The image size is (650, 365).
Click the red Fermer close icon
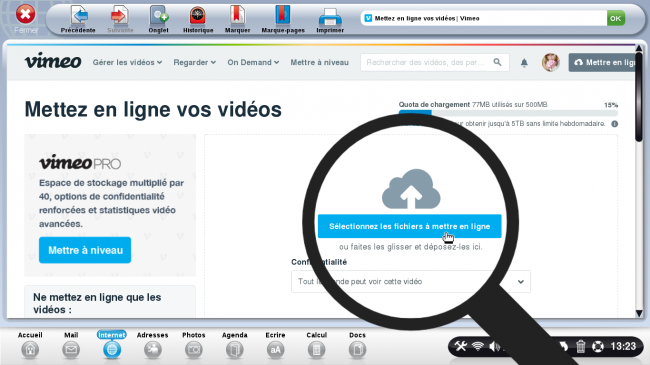(x=25, y=15)
